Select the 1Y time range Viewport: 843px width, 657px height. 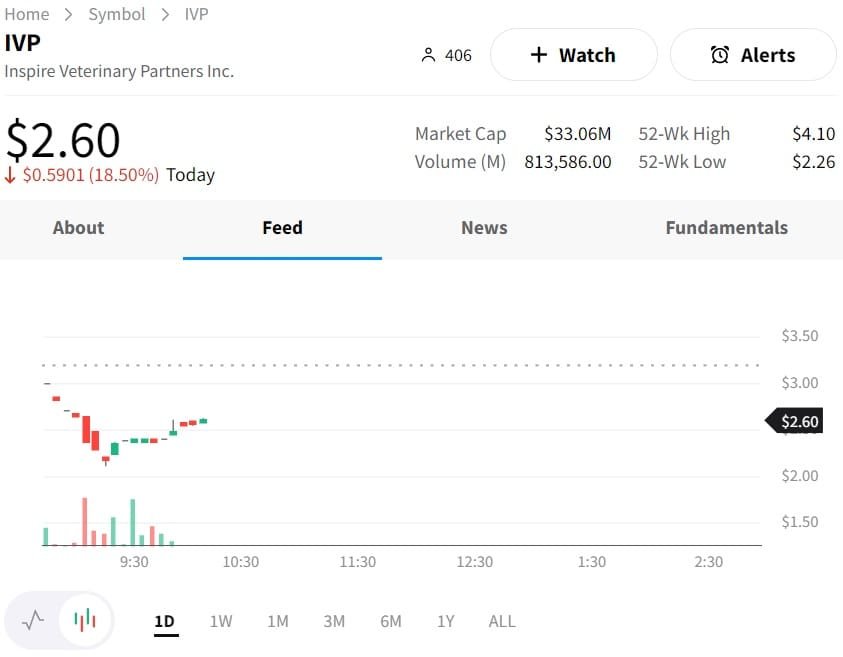(x=446, y=621)
